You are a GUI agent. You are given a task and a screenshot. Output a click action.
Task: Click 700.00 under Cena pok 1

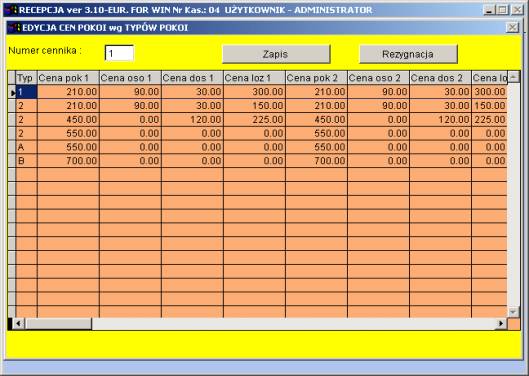point(68,161)
